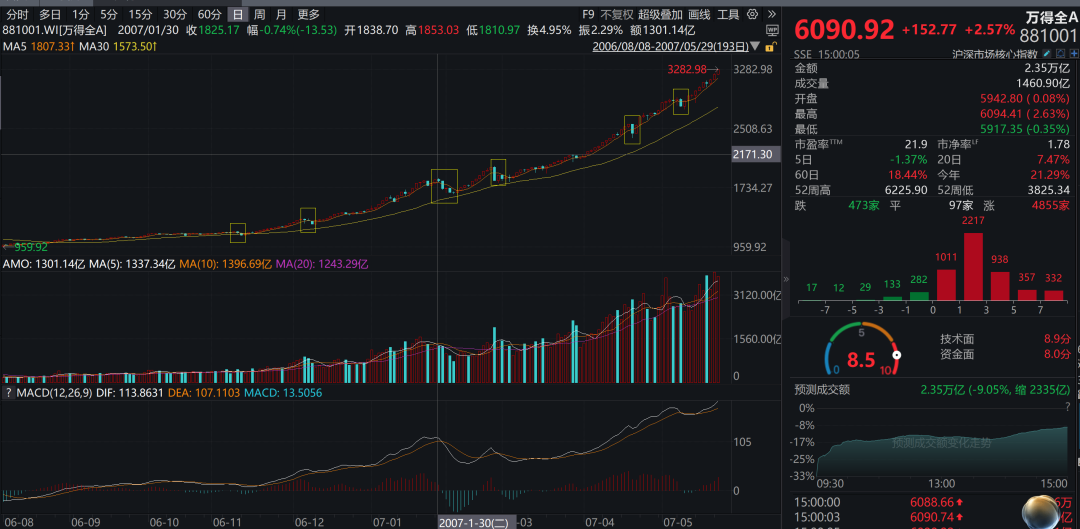The height and width of the screenshot is (529, 1080).
Task: Open the 工具 tools menu
Action: click(728, 14)
